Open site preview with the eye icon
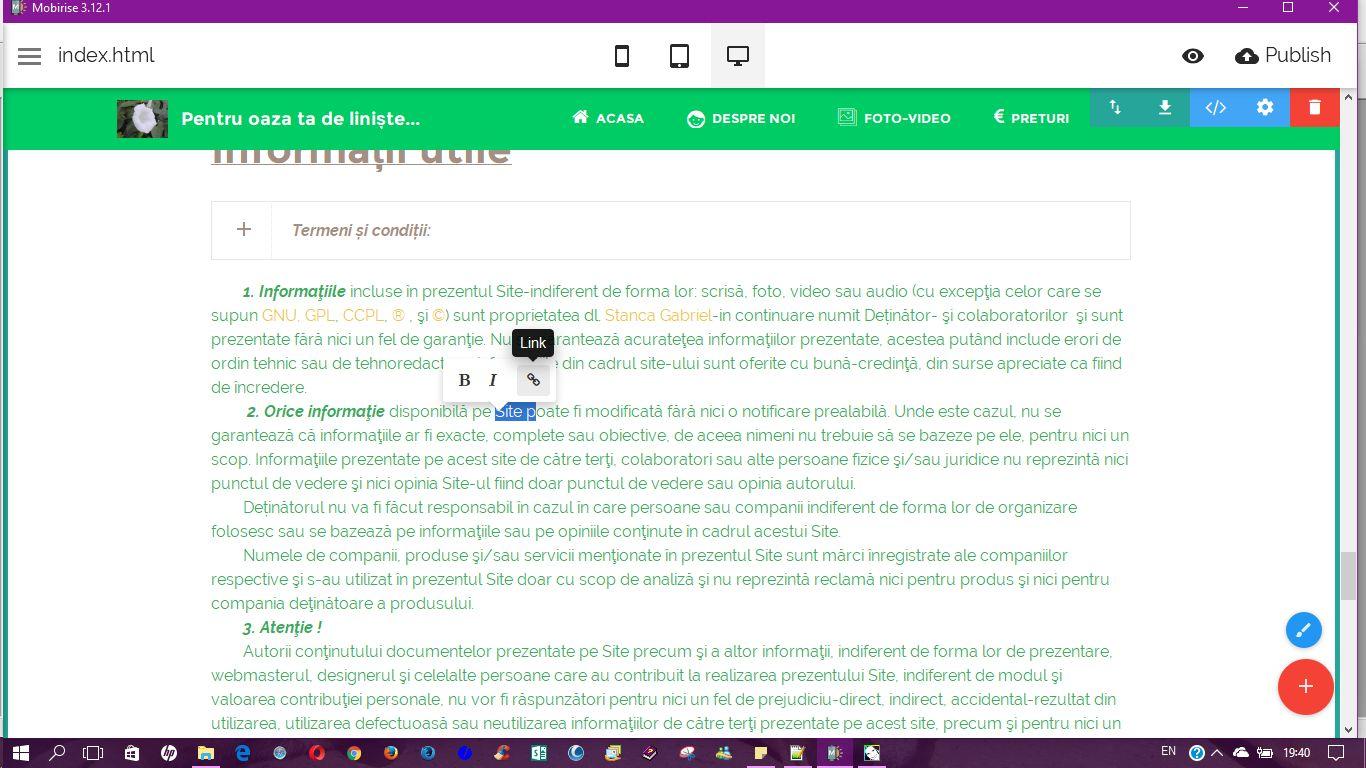The width and height of the screenshot is (1366, 768). 1192,56
